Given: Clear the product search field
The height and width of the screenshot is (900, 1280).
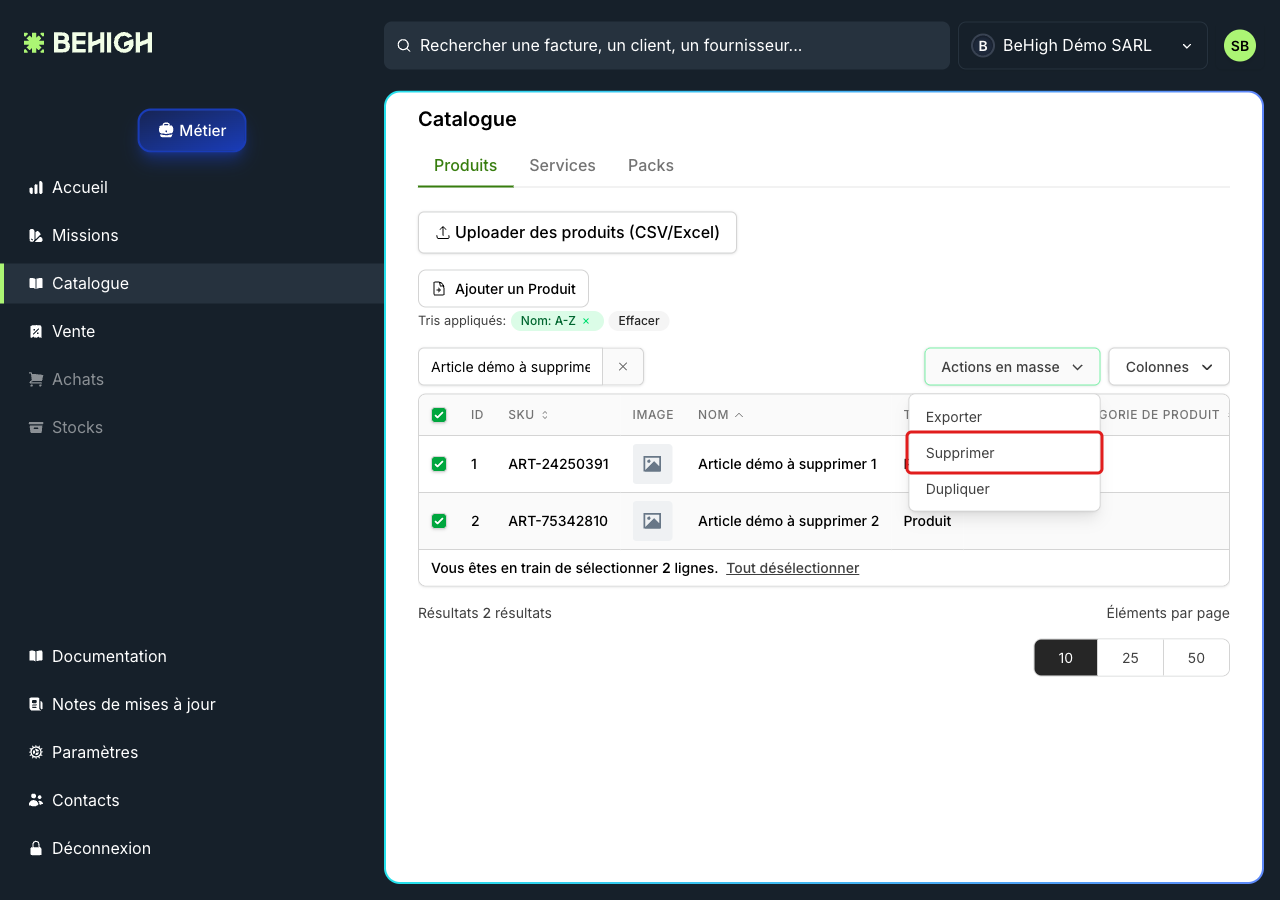Looking at the screenshot, I should tap(623, 367).
